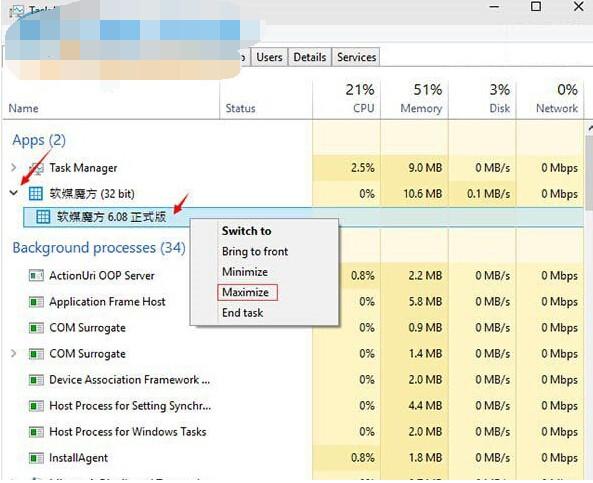Click the Host Process for Windows Tasks icon
The image size is (593, 483).
[36, 432]
